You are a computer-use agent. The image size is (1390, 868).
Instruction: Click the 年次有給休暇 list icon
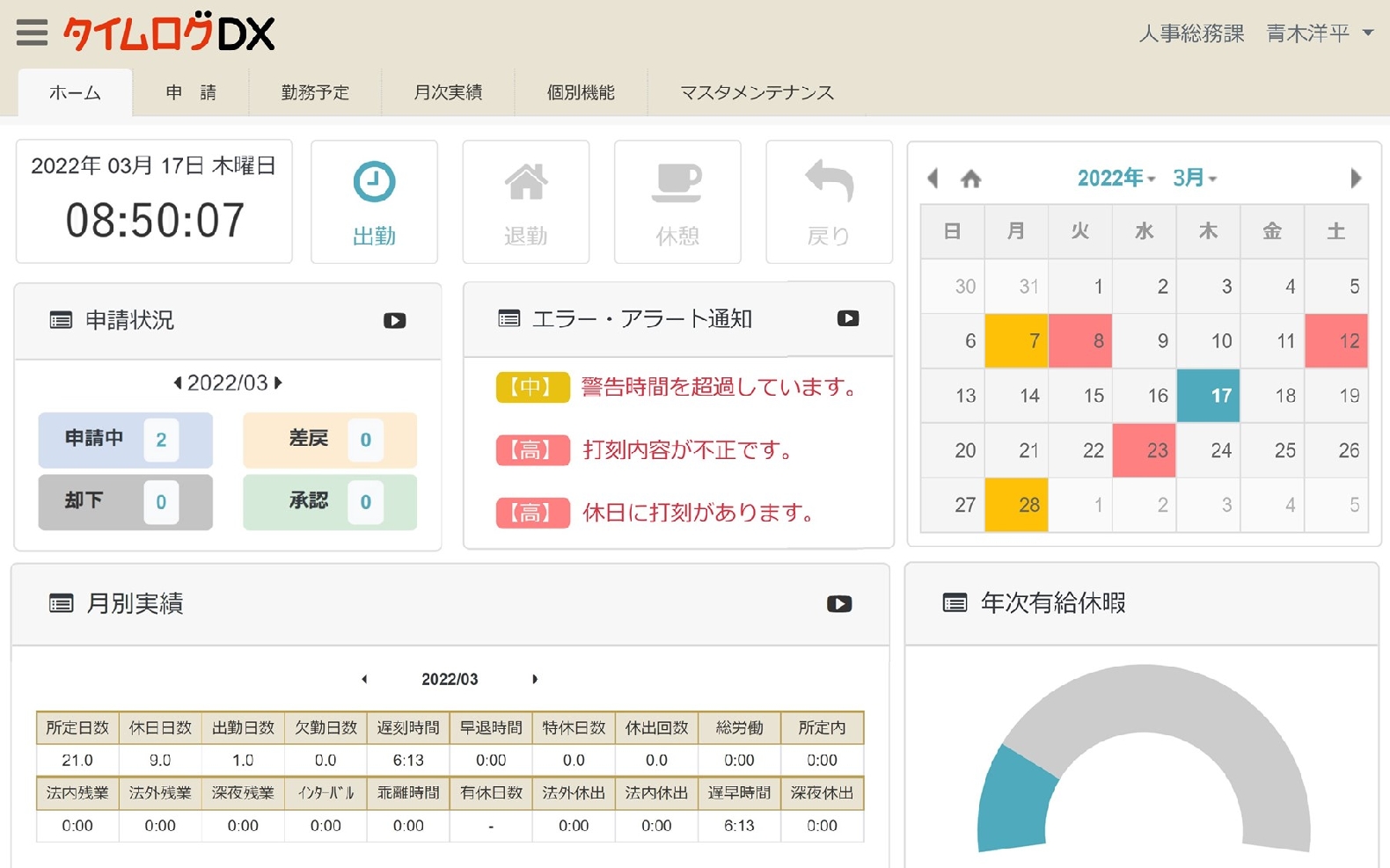[955, 603]
